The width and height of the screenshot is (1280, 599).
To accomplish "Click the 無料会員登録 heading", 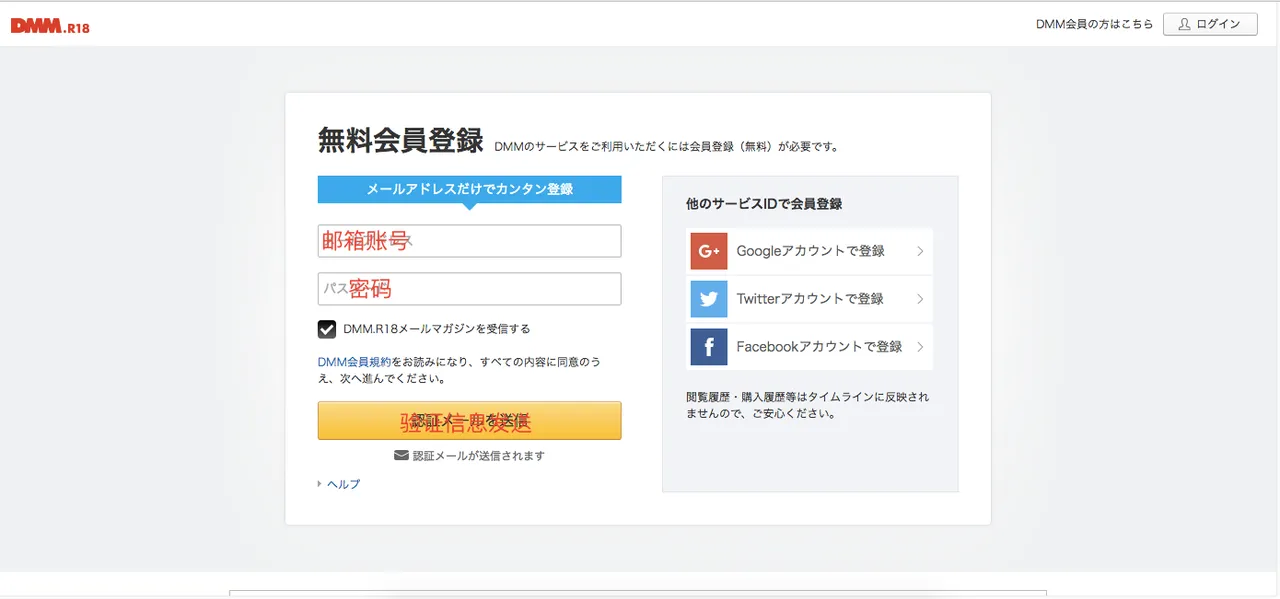I will point(401,140).
